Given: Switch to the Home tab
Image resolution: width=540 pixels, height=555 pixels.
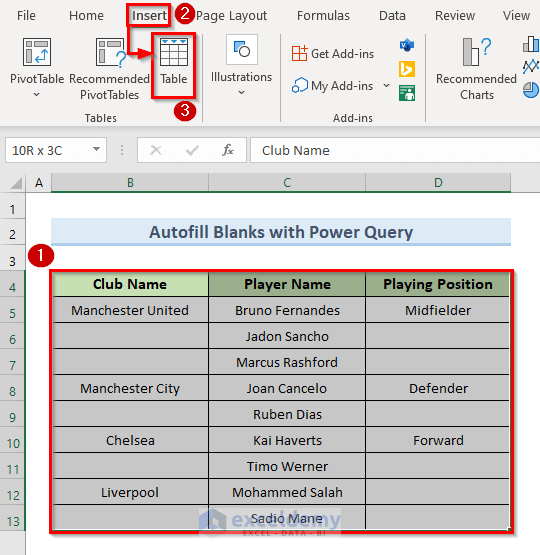Looking at the screenshot, I should pyautogui.click(x=86, y=16).
